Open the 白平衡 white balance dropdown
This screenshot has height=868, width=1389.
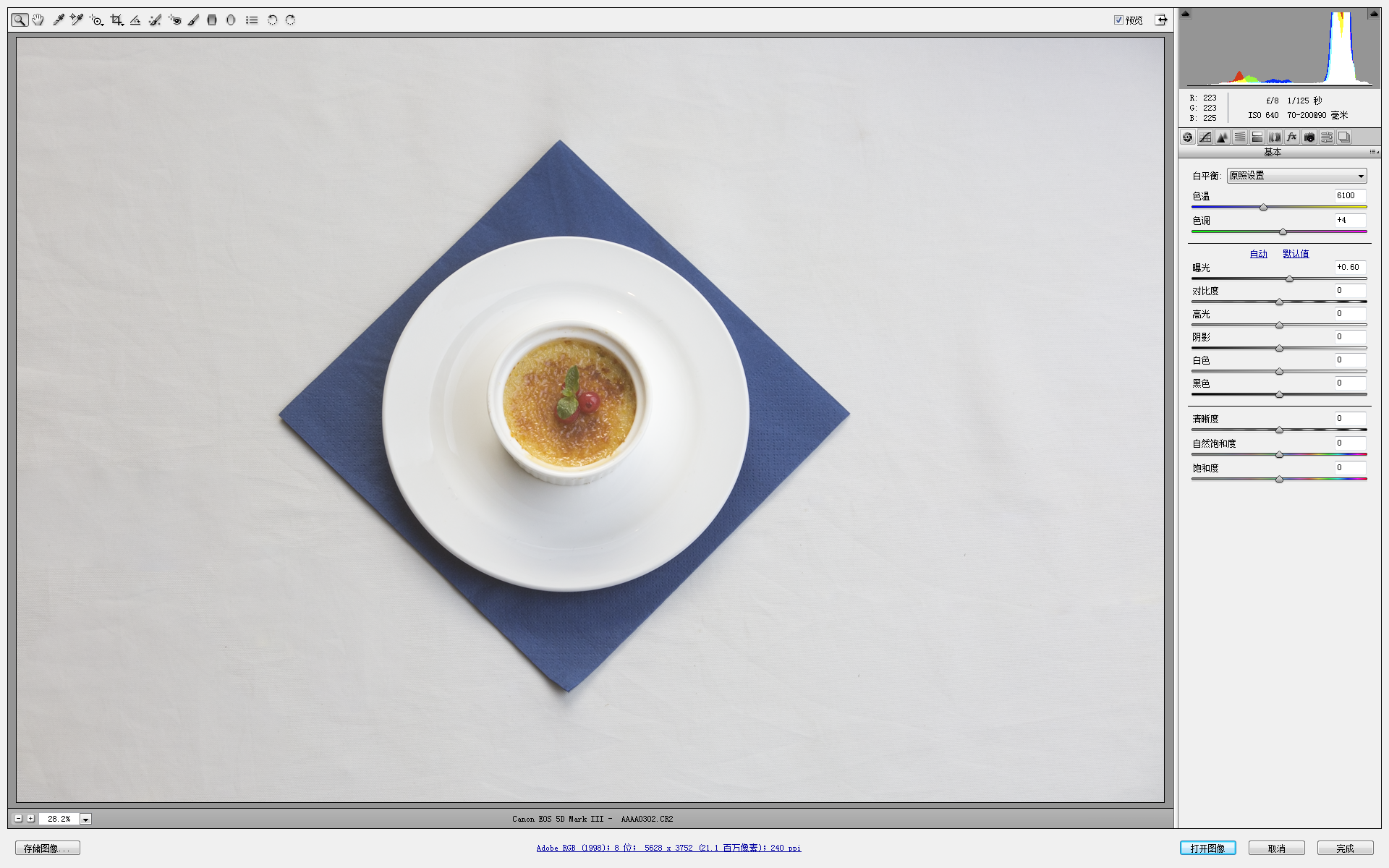pos(1296,176)
